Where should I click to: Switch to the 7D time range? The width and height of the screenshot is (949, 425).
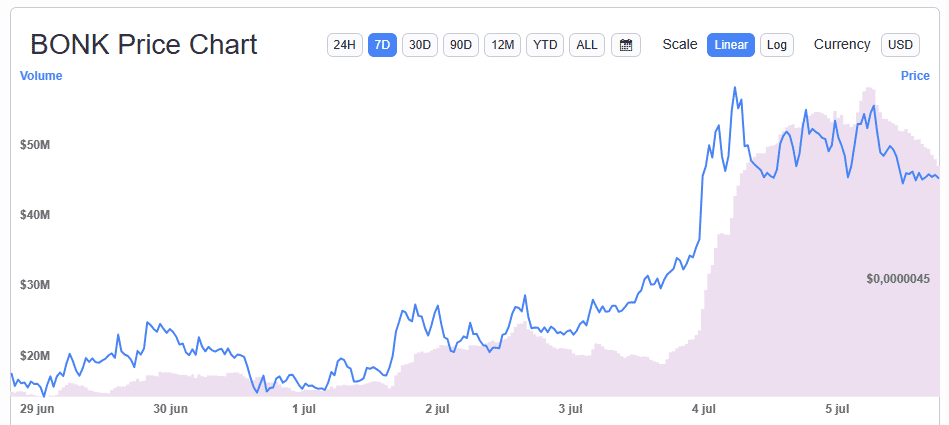pos(383,45)
